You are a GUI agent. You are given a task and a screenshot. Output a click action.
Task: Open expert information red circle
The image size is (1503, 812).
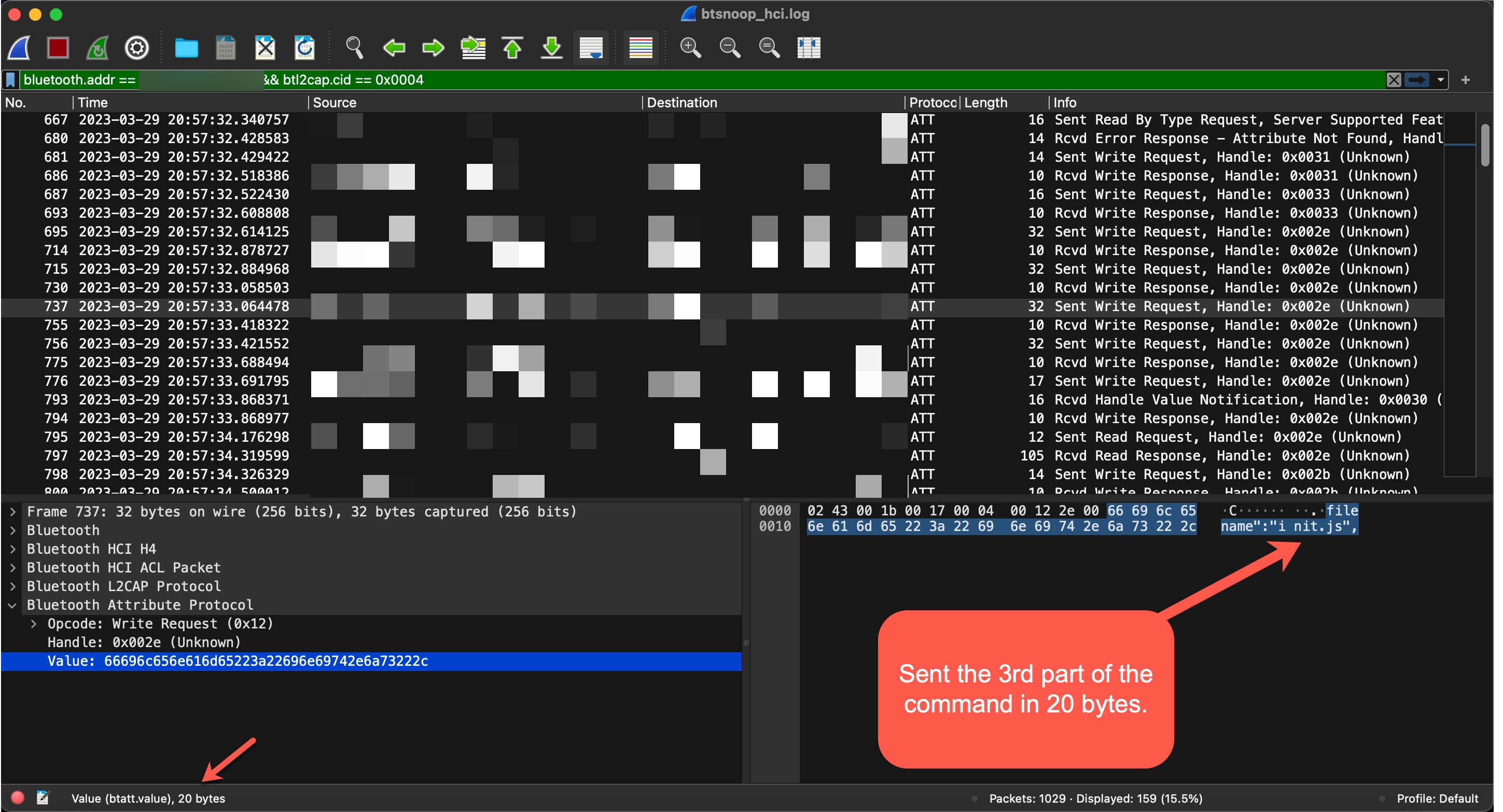pos(18,797)
